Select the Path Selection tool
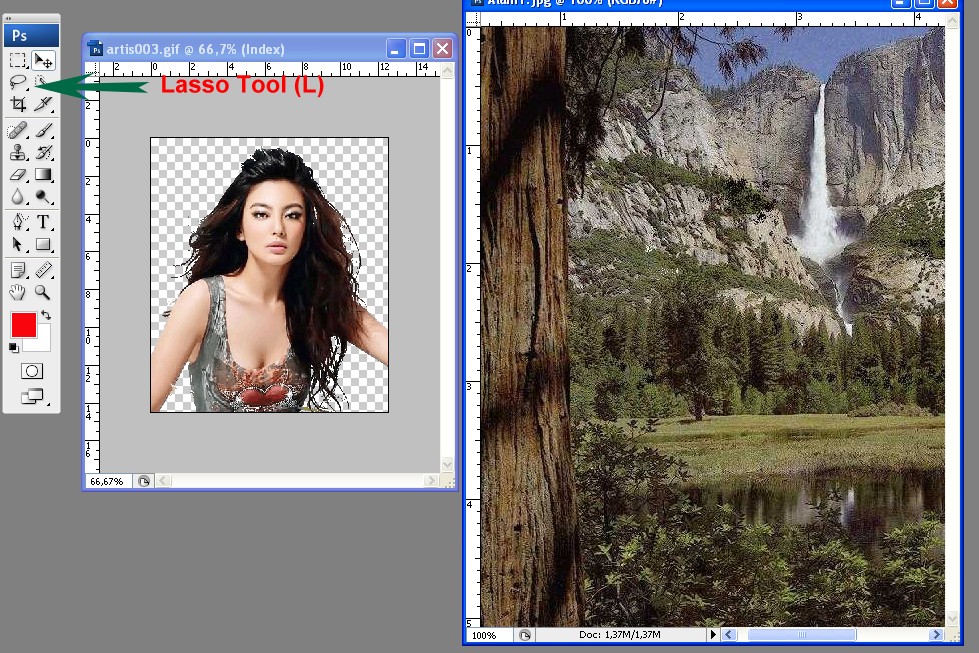979x653 pixels. (x=17, y=244)
